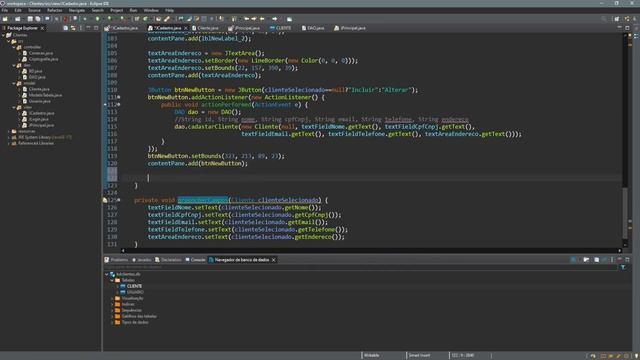Click the search magnifier icon in toolbar

pyautogui.click(x=604, y=19)
